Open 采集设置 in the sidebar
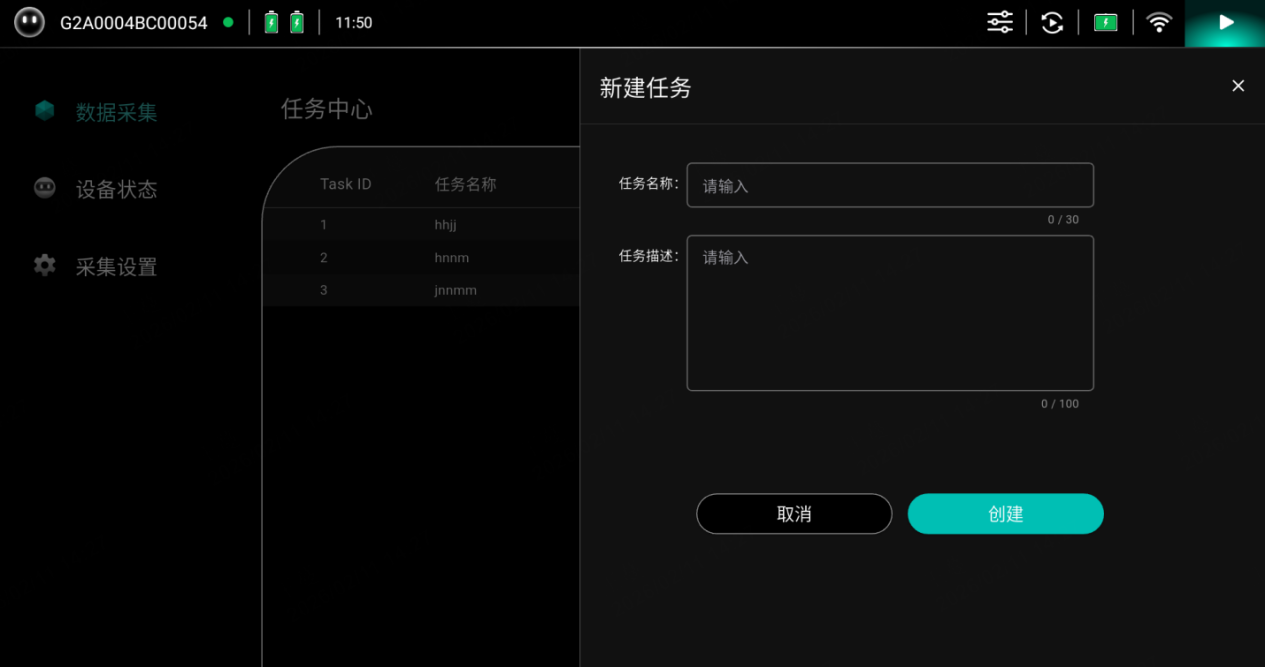 click(x=117, y=266)
